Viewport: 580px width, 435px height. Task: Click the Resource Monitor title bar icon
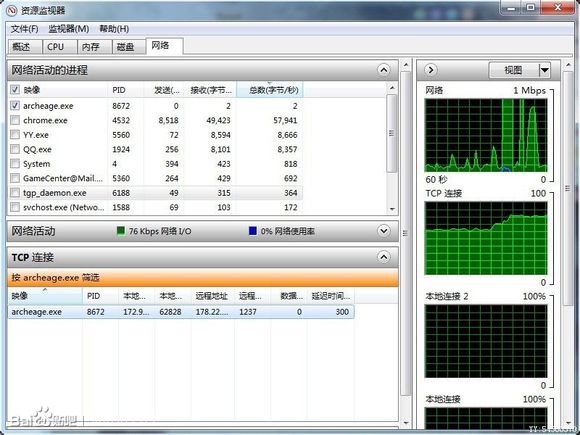tap(12, 10)
